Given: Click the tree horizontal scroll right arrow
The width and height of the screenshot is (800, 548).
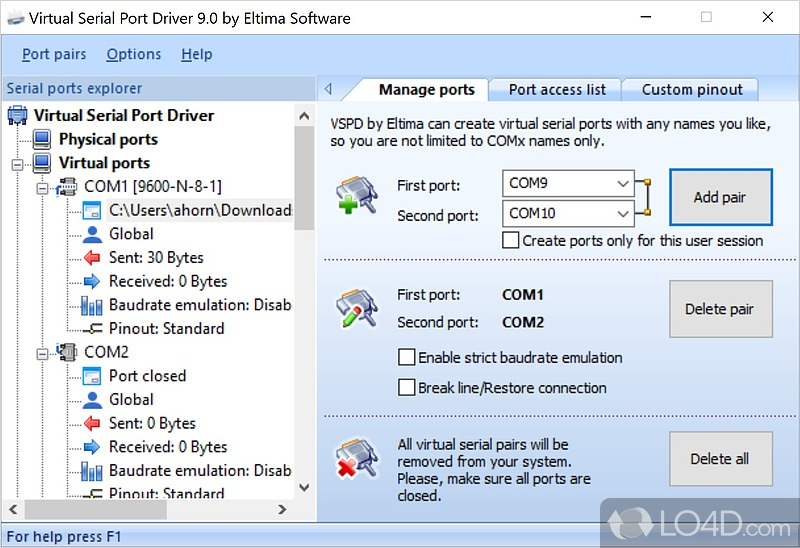Looking at the screenshot, I should [x=283, y=509].
